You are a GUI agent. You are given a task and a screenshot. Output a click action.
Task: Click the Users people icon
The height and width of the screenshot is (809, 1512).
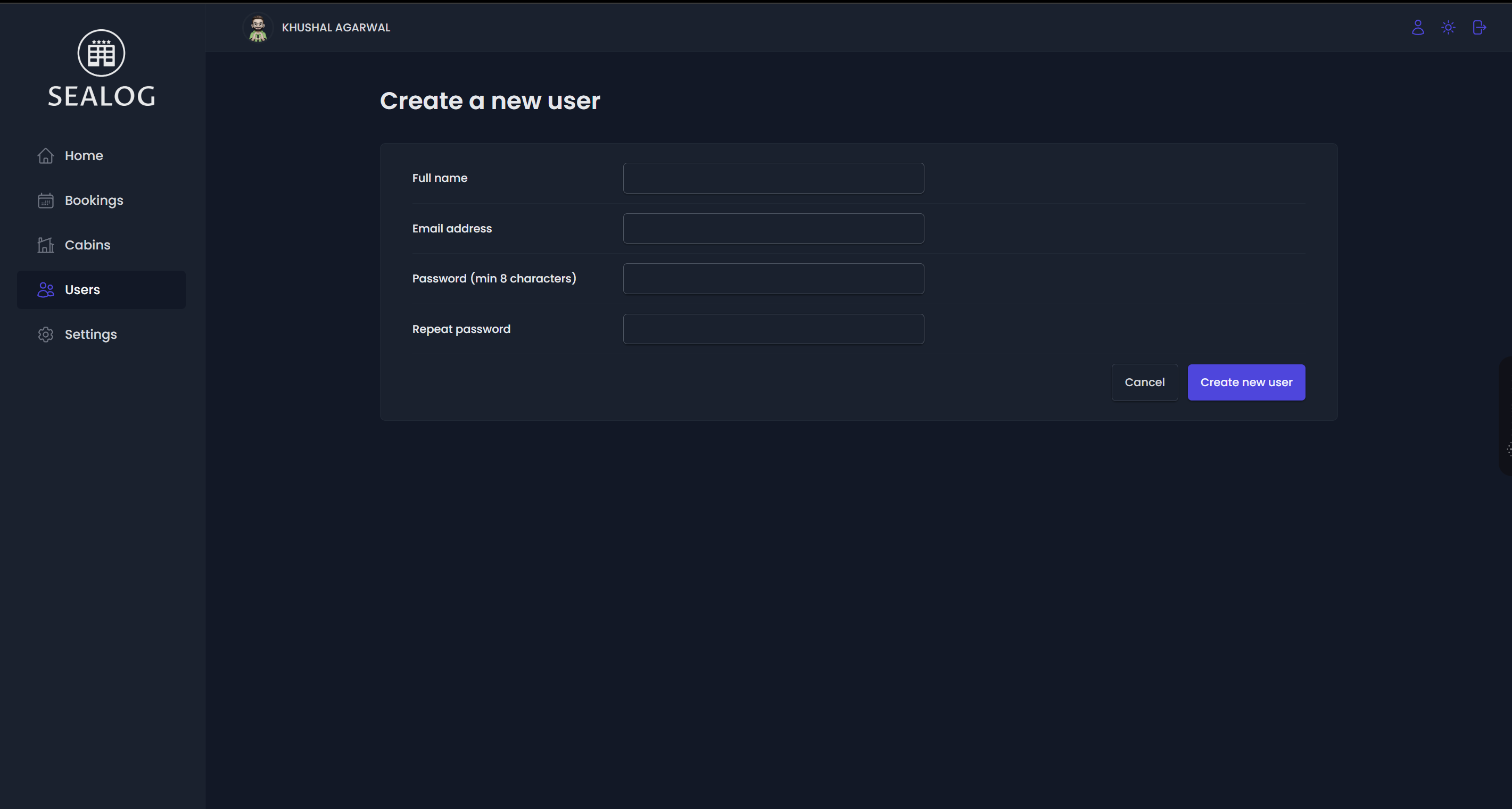46,290
